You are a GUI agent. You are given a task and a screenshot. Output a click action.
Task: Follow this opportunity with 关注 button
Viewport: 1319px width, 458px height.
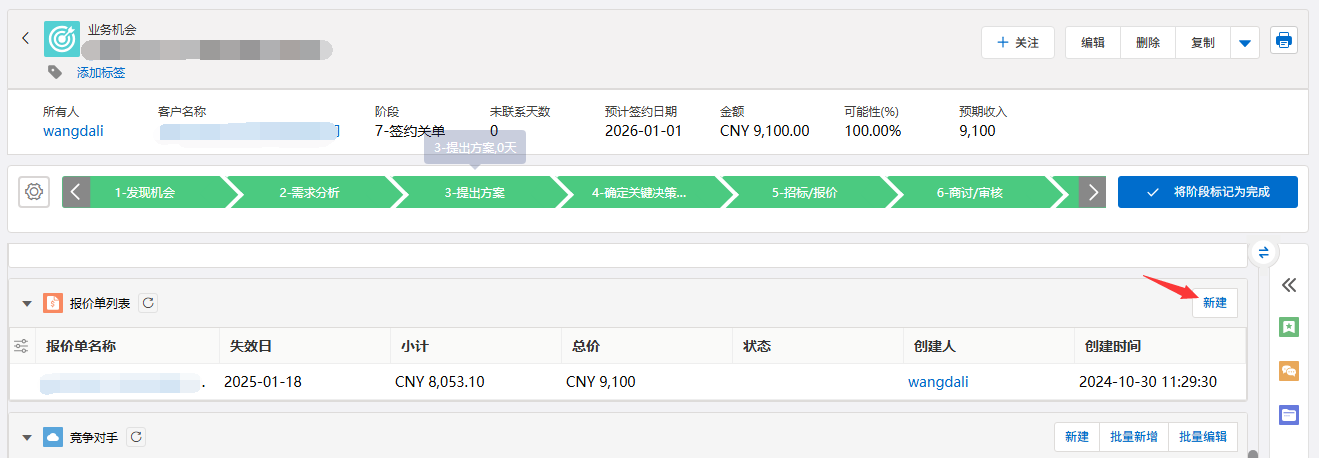(x=1018, y=43)
